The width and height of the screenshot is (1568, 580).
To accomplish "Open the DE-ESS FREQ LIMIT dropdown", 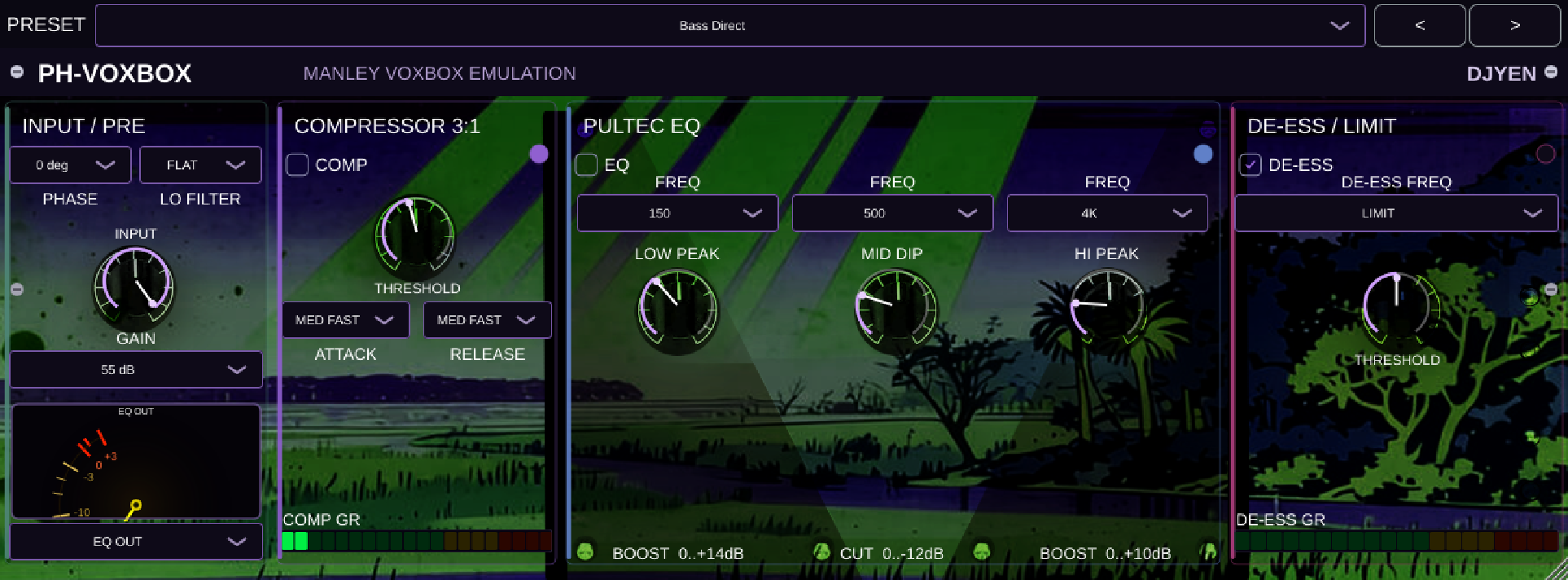I will 1396,213.
